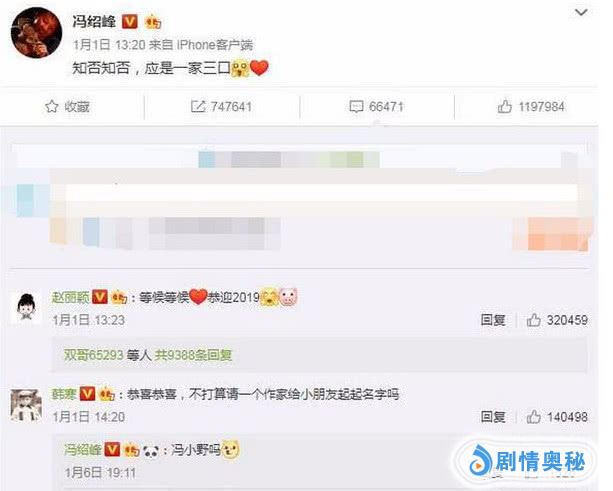Image resolution: width=613 pixels, height=491 pixels.
Task: Click the 赵丽颖 username link
Action: 71,298
